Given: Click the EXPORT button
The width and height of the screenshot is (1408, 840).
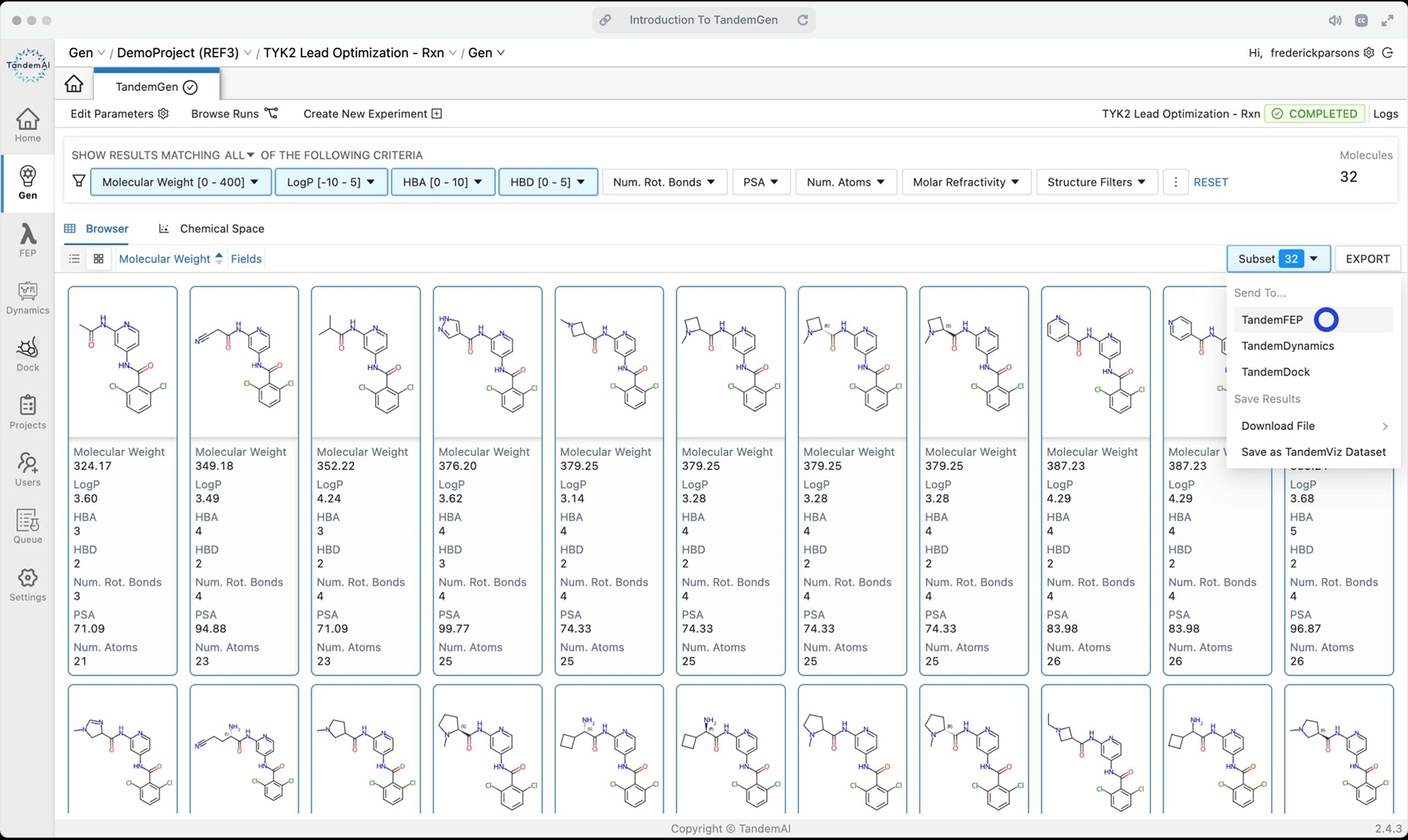Looking at the screenshot, I should point(1367,259).
